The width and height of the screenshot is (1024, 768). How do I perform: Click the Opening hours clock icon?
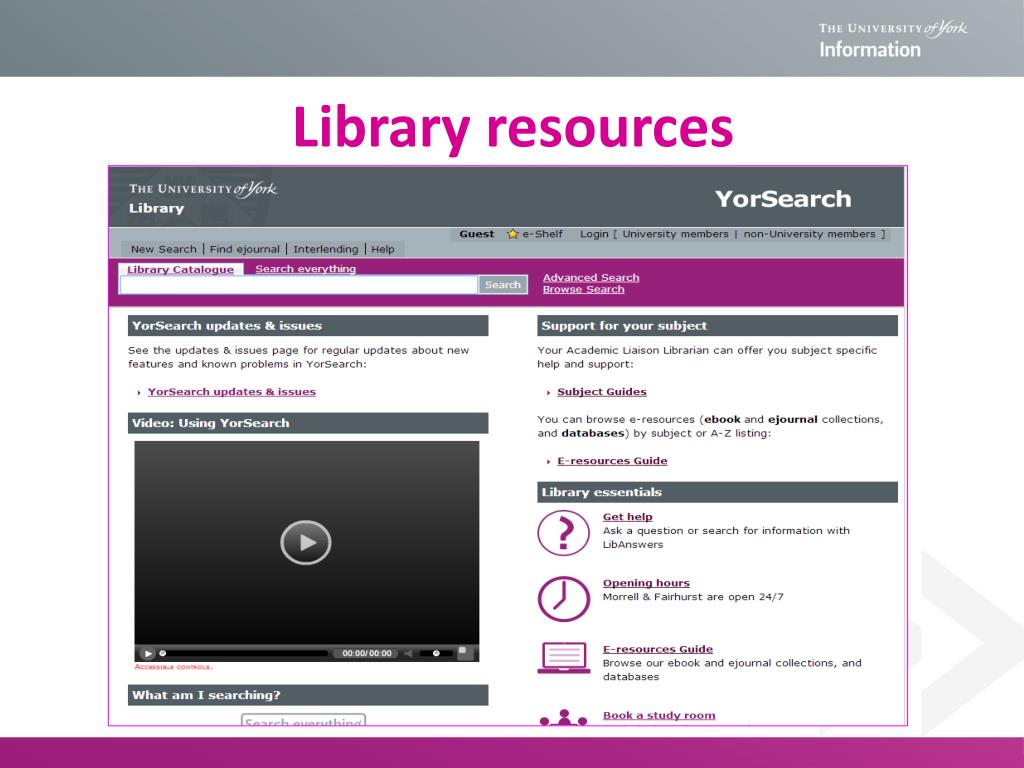click(564, 599)
